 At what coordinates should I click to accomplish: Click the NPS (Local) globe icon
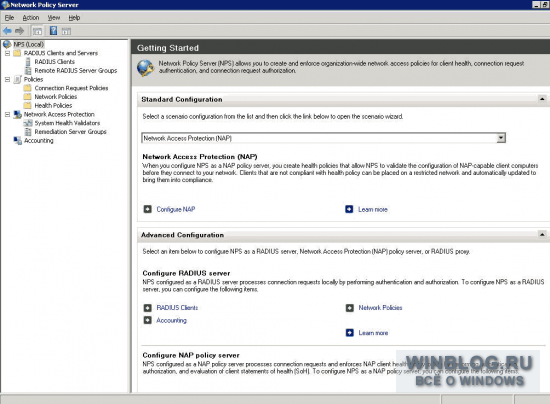(x=7, y=44)
